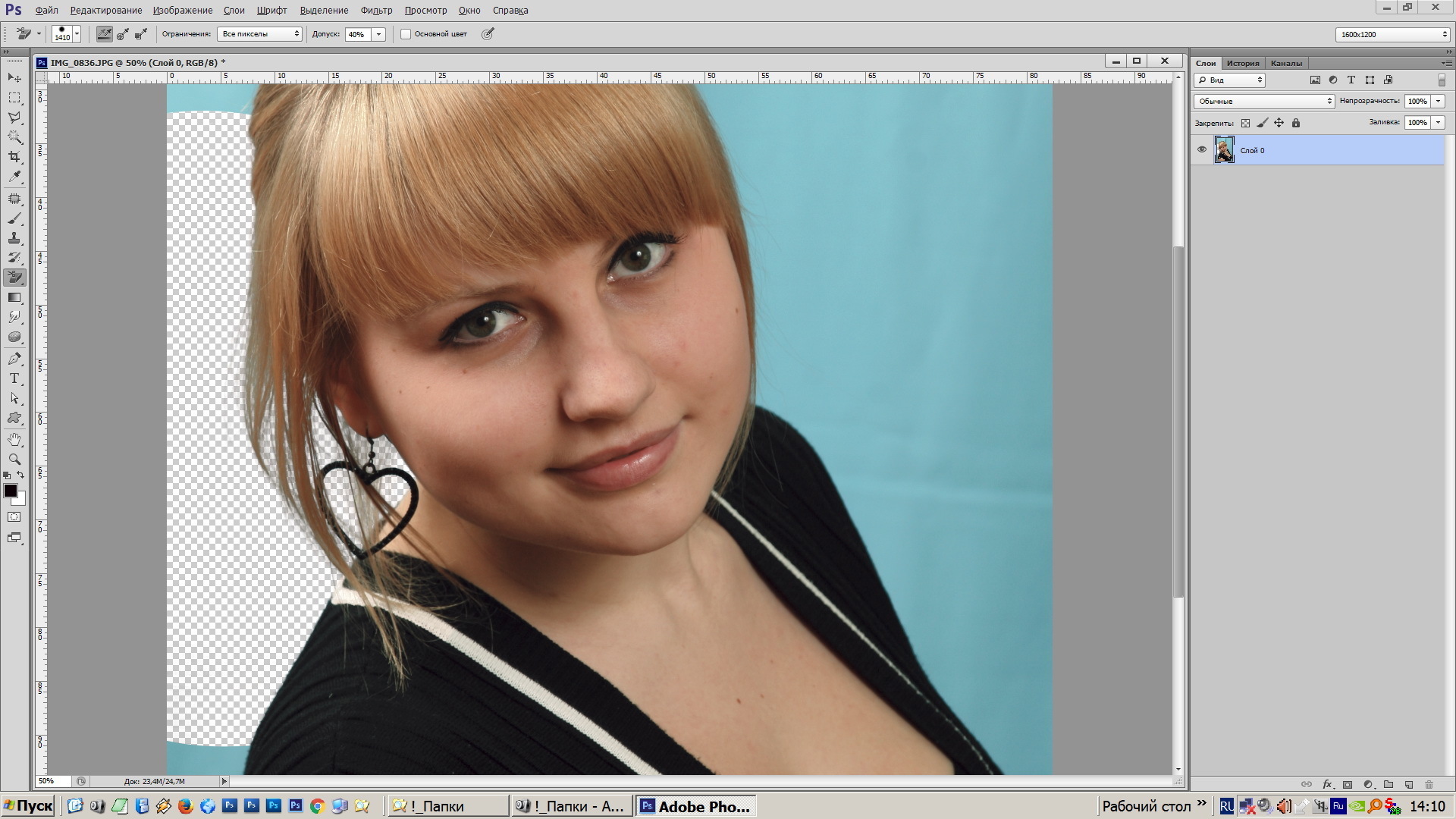Choose 'sampling once' eyedropper option icon
1456x819 pixels.
click(123, 34)
